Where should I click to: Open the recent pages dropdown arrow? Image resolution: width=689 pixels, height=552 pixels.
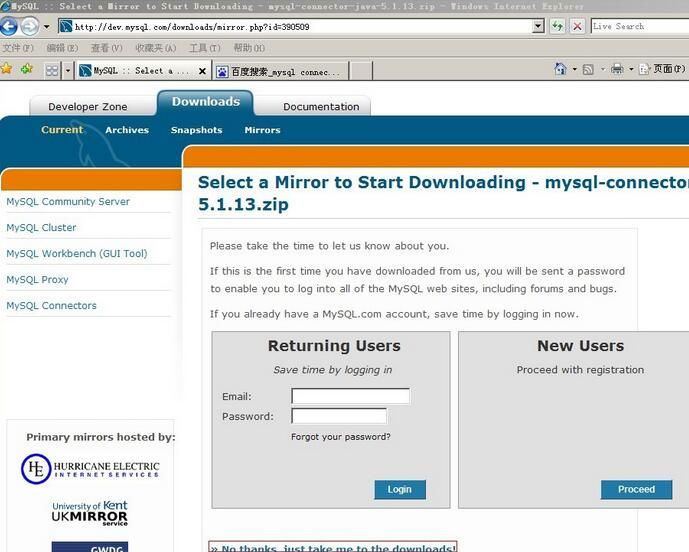[46, 27]
